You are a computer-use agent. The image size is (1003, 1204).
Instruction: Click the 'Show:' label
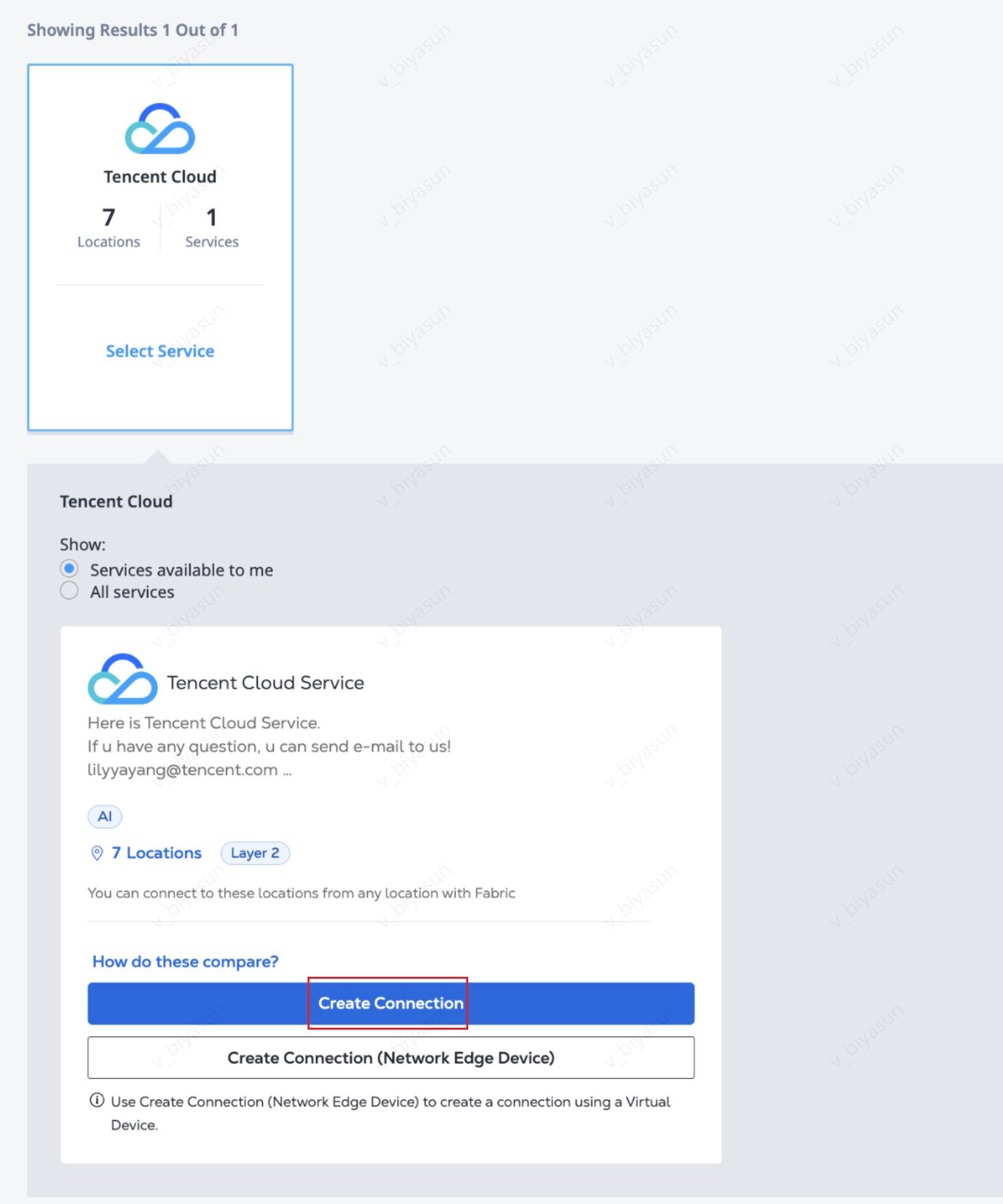[83, 545]
